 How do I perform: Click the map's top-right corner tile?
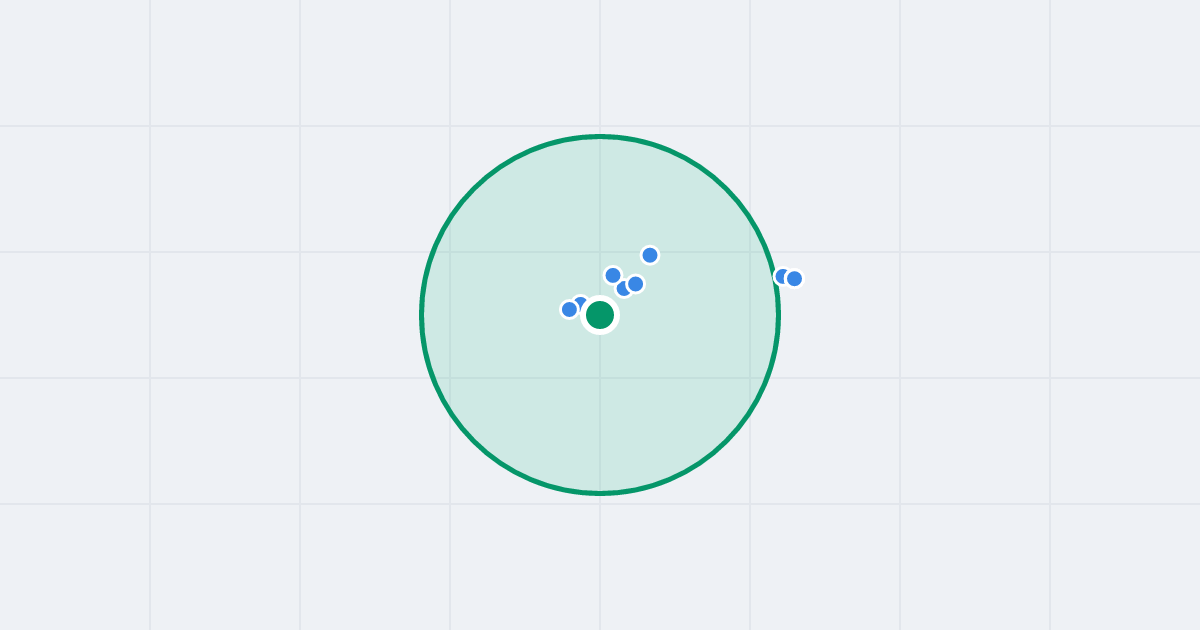[x=1125, y=63]
